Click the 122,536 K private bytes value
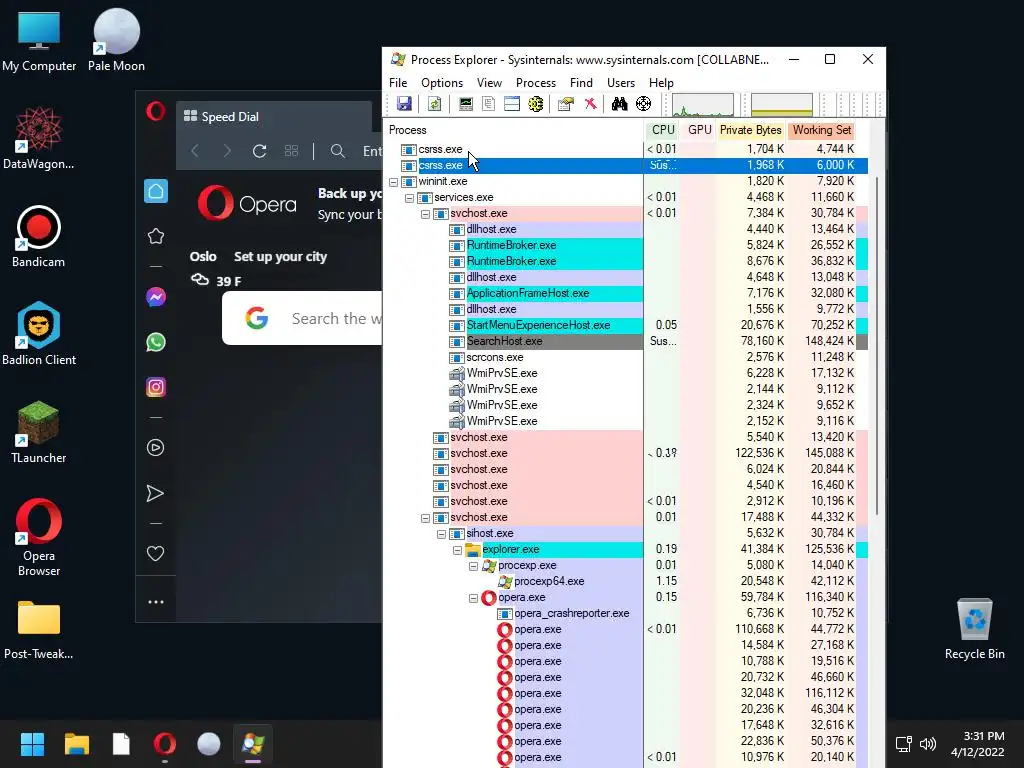The height and width of the screenshot is (768, 1024). tap(759, 453)
